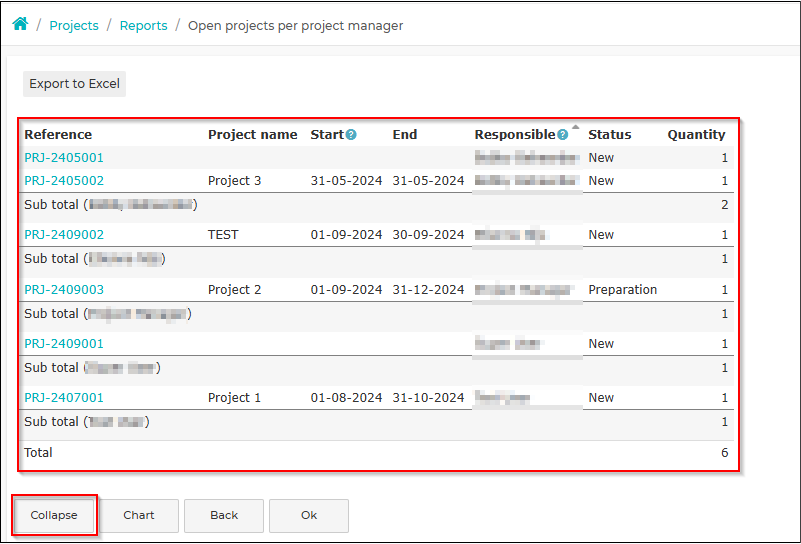Sort by the Reference column header
Viewport: 801px width, 544px height.
(x=58, y=135)
